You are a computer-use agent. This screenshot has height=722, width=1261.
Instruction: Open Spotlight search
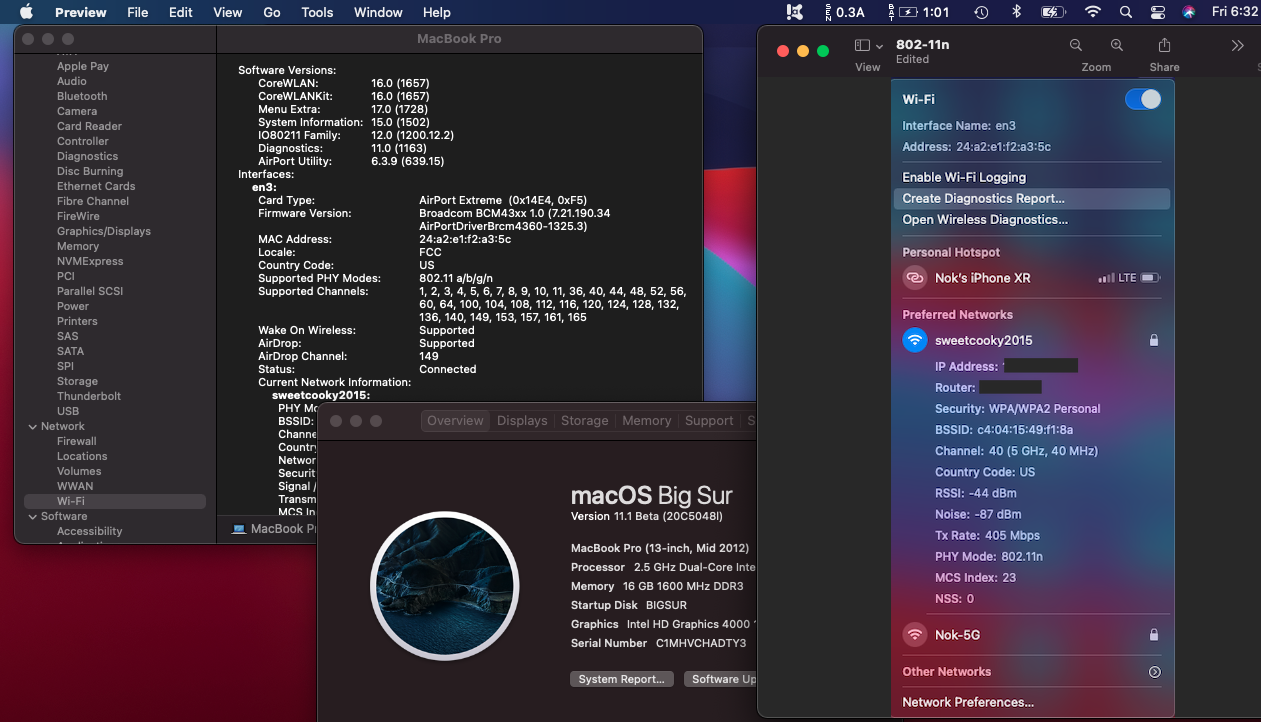1126,12
